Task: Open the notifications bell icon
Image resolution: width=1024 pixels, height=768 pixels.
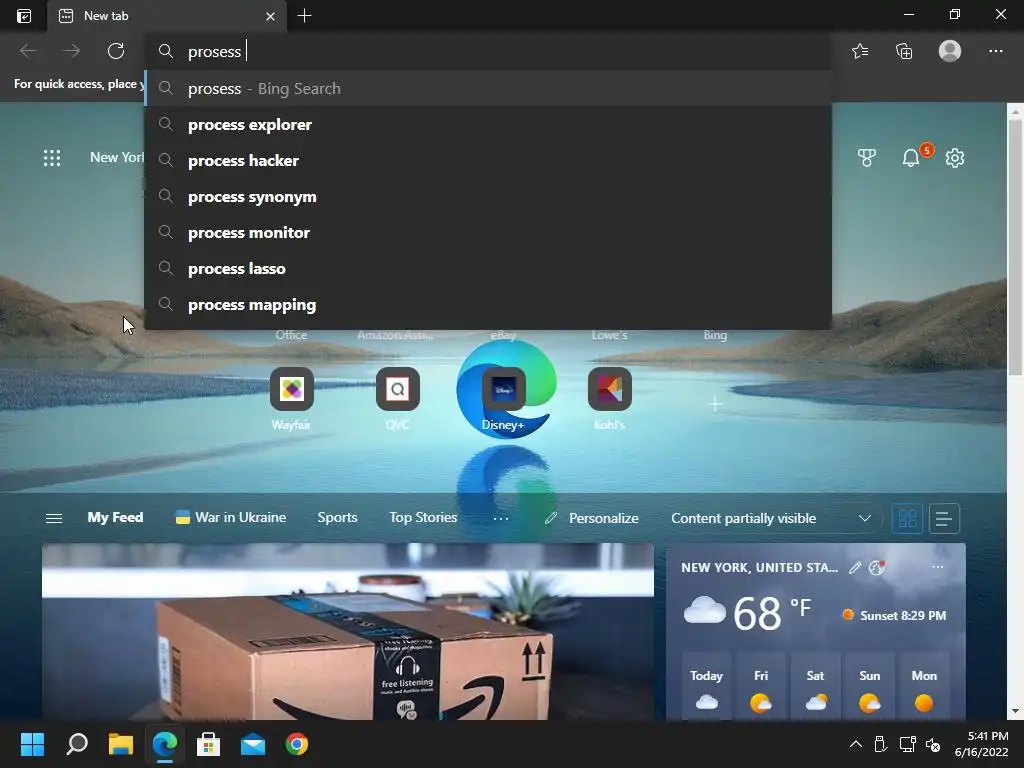Action: [x=910, y=157]
